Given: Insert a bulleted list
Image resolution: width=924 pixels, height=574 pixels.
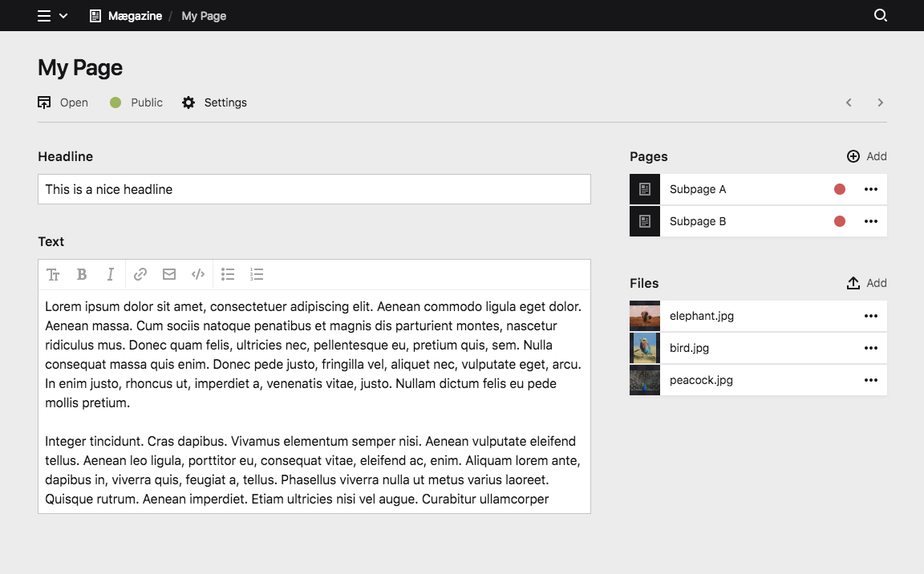Looking at the screenshot, I should 228,275.
